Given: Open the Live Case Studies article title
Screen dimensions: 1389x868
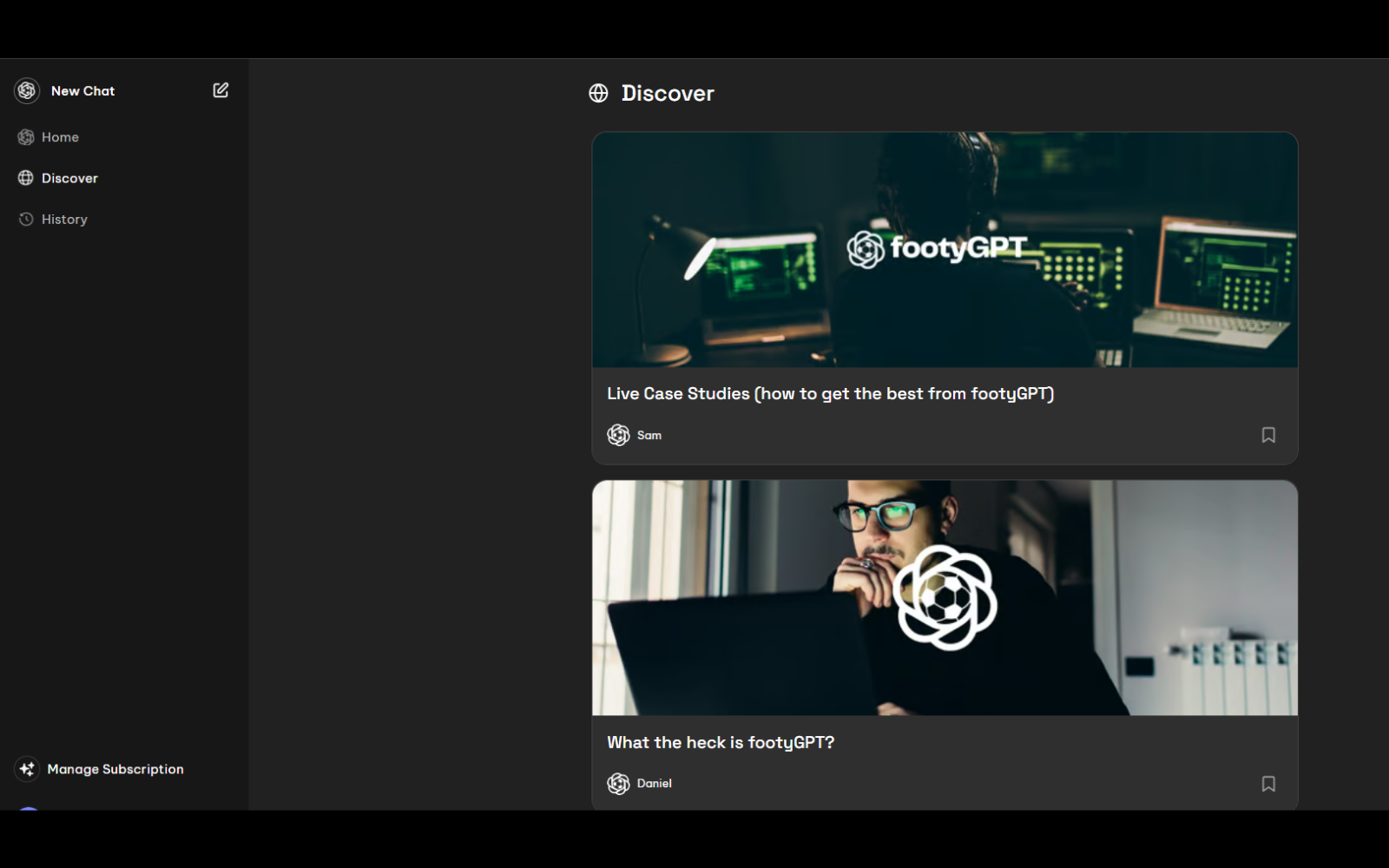Looking at the screenshot, I should pyautogui.click(x=830, y=394).
